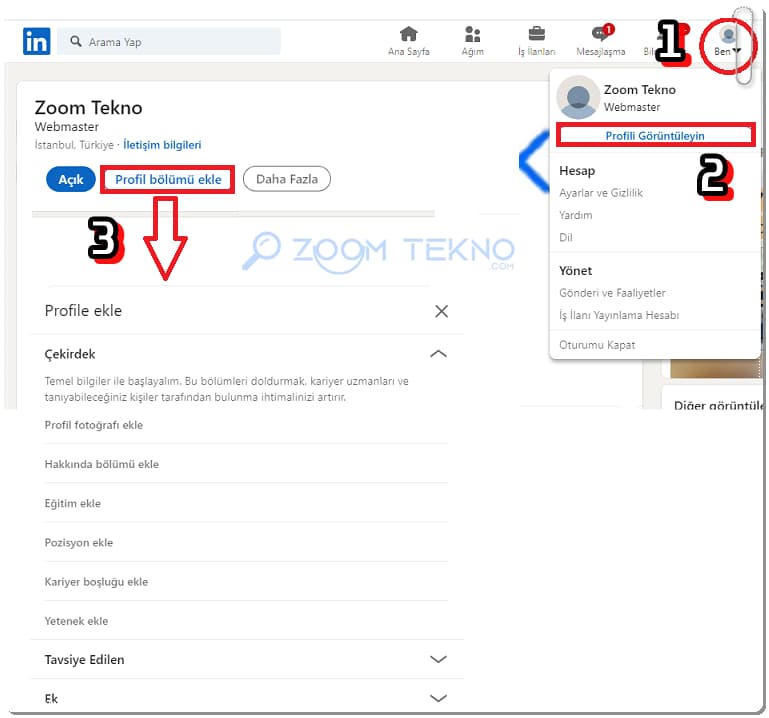This screenshot has width=769, height=718.
Task: Select Eğitim ekle
Action: click(x=73, y=503)
